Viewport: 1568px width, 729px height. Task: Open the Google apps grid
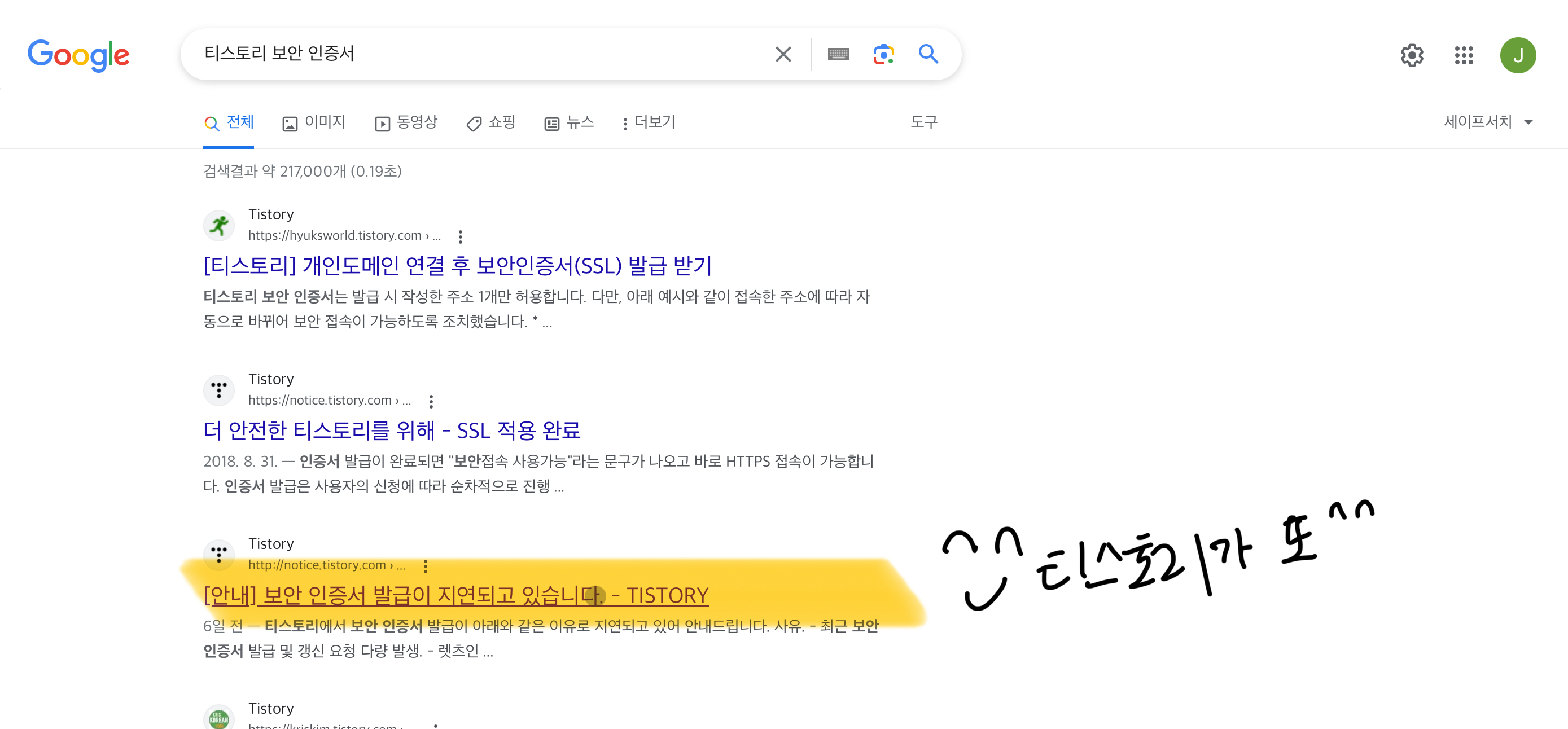coord(1464,55)
